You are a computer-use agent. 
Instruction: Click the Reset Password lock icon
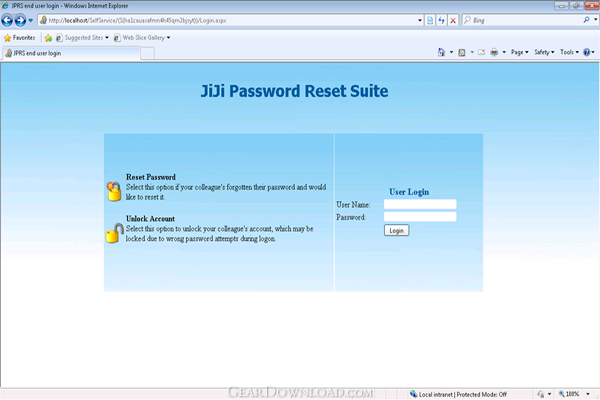tap(114, 191)
